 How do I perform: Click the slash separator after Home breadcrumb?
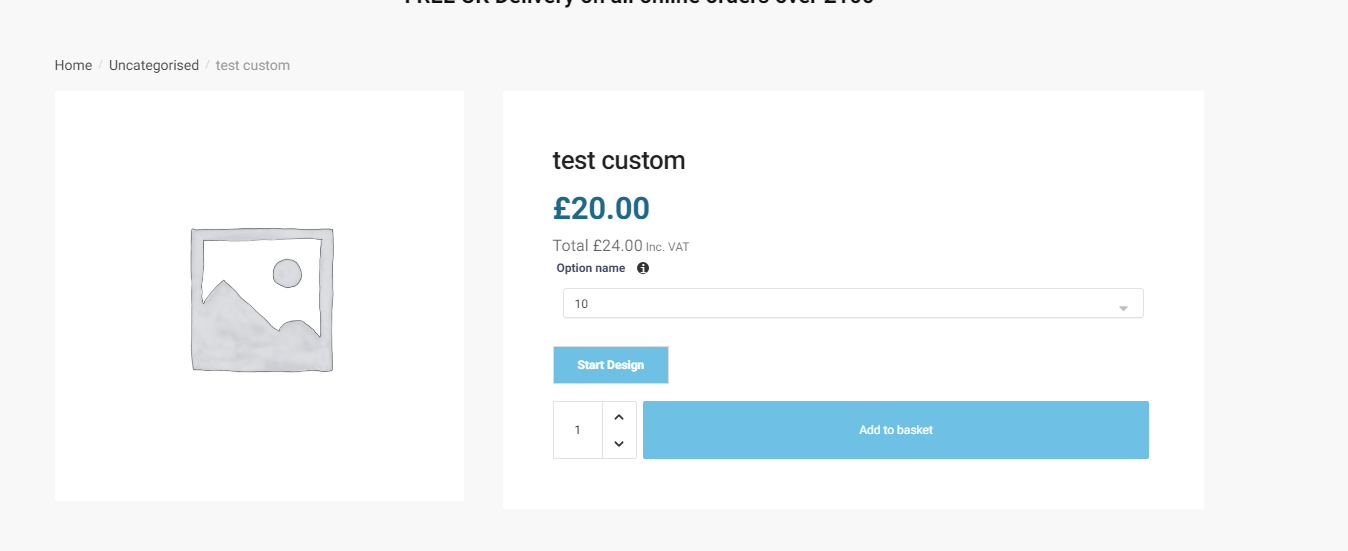tap(101, 65)
